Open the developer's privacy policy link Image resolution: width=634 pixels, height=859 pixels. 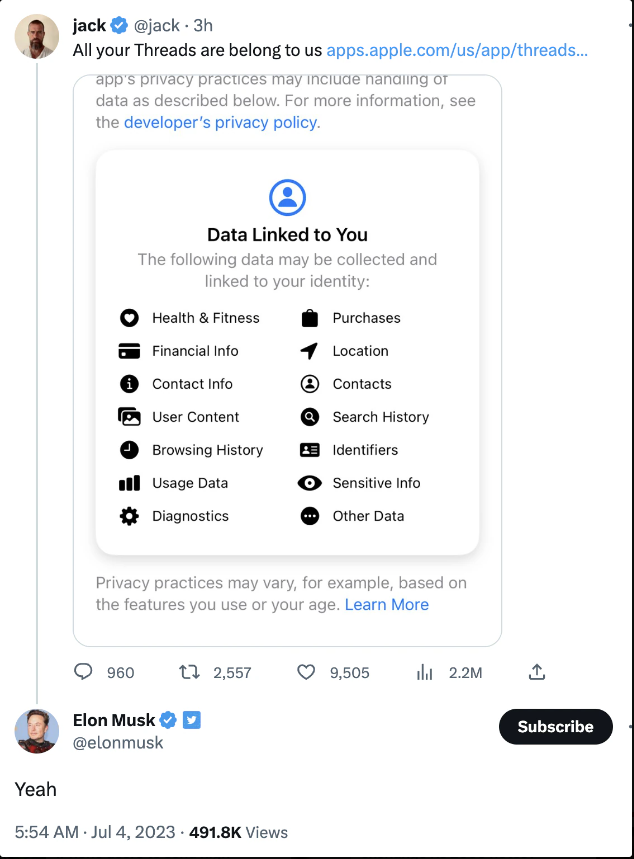(221, 122)
